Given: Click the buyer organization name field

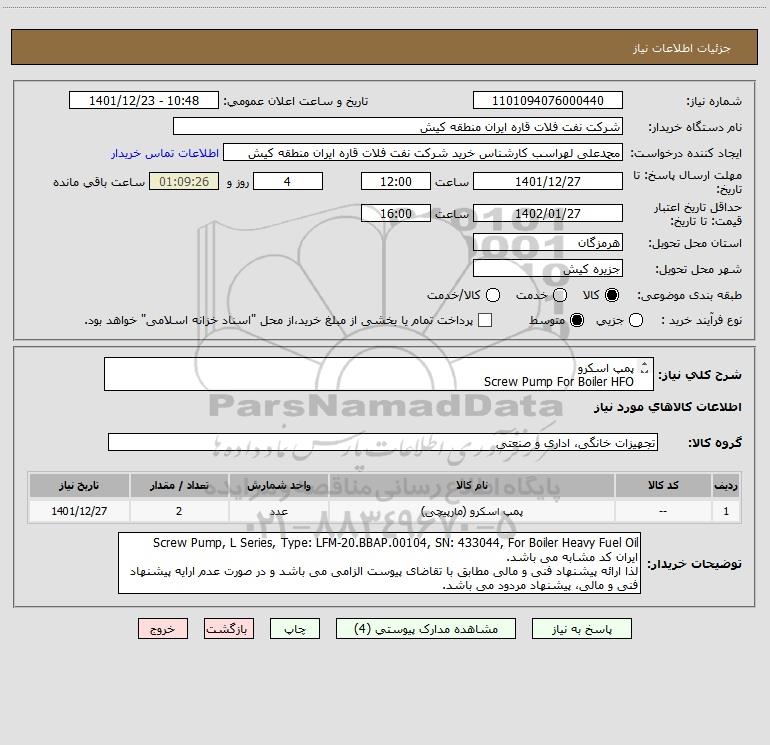Looking at the screenshot, I should point(398,127).
